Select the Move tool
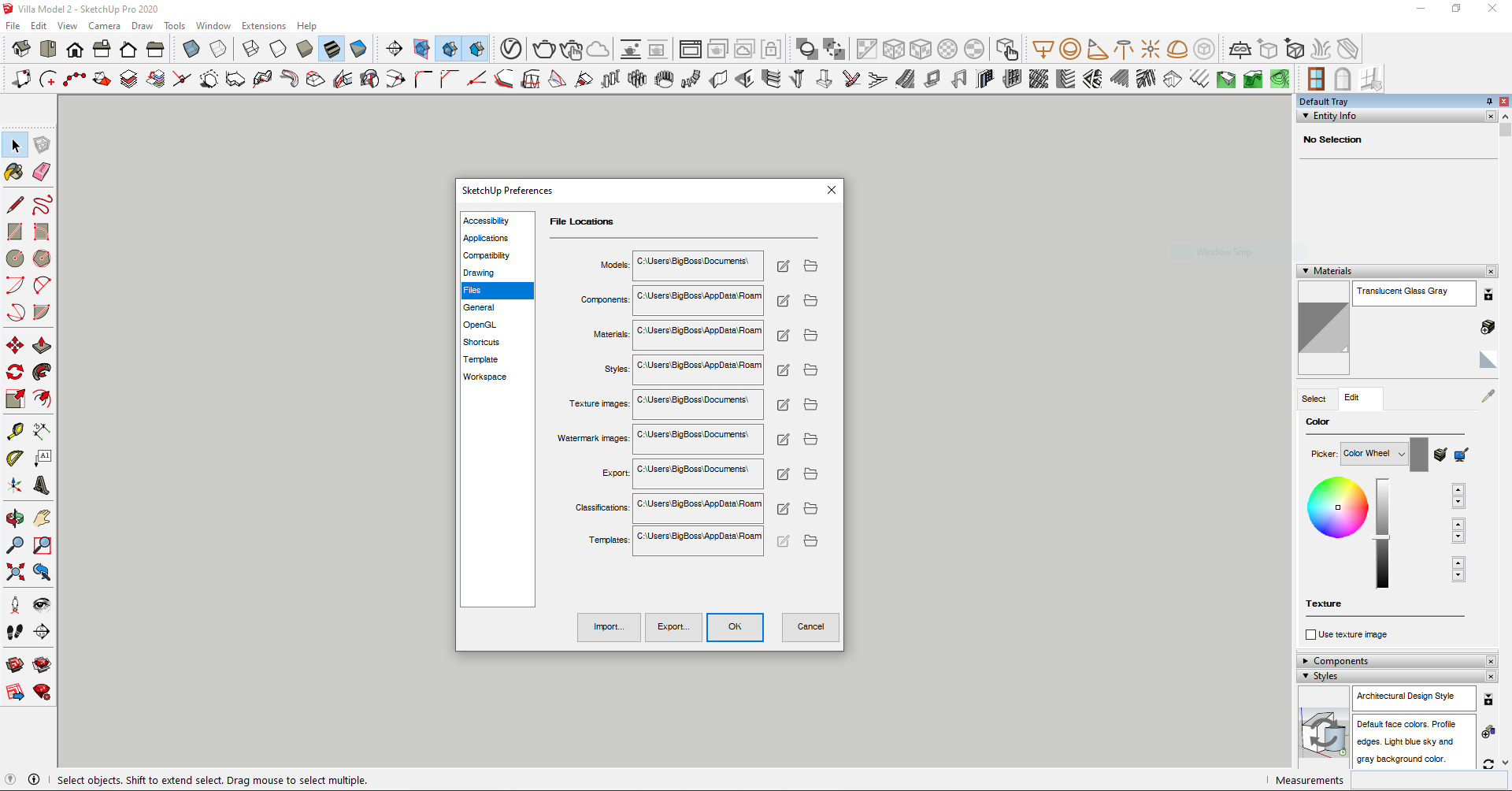Screen dimensions: 1512x791 (x=15, y=345)
